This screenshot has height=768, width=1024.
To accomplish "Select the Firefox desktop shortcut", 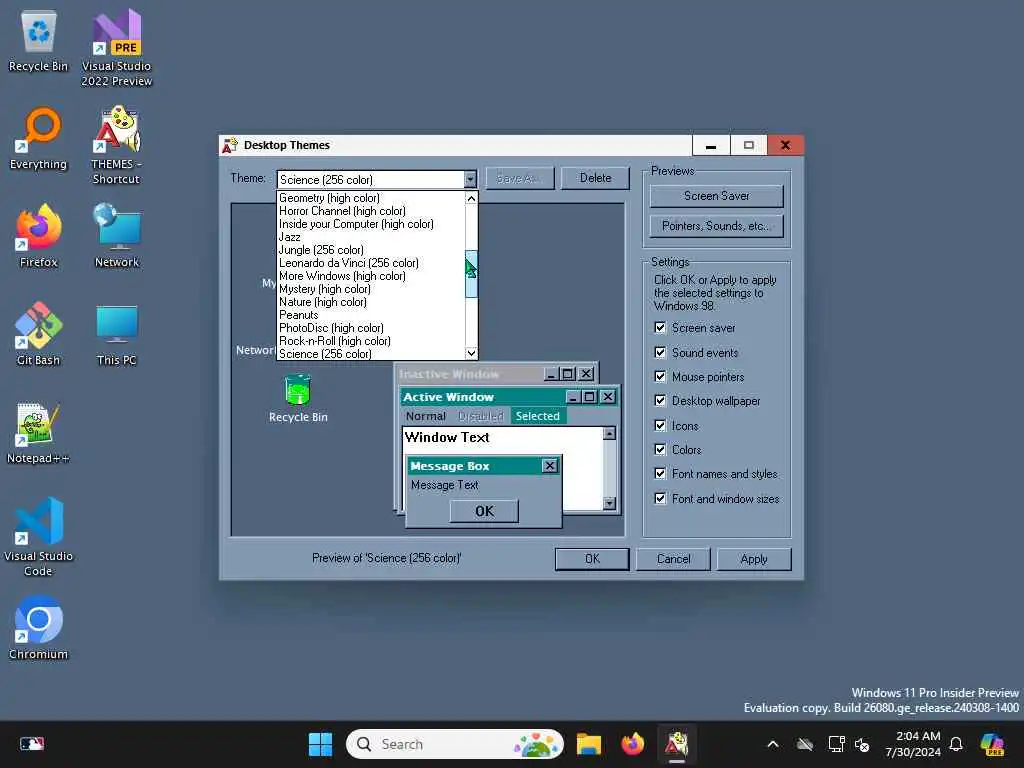I will [x=39, y=236].
